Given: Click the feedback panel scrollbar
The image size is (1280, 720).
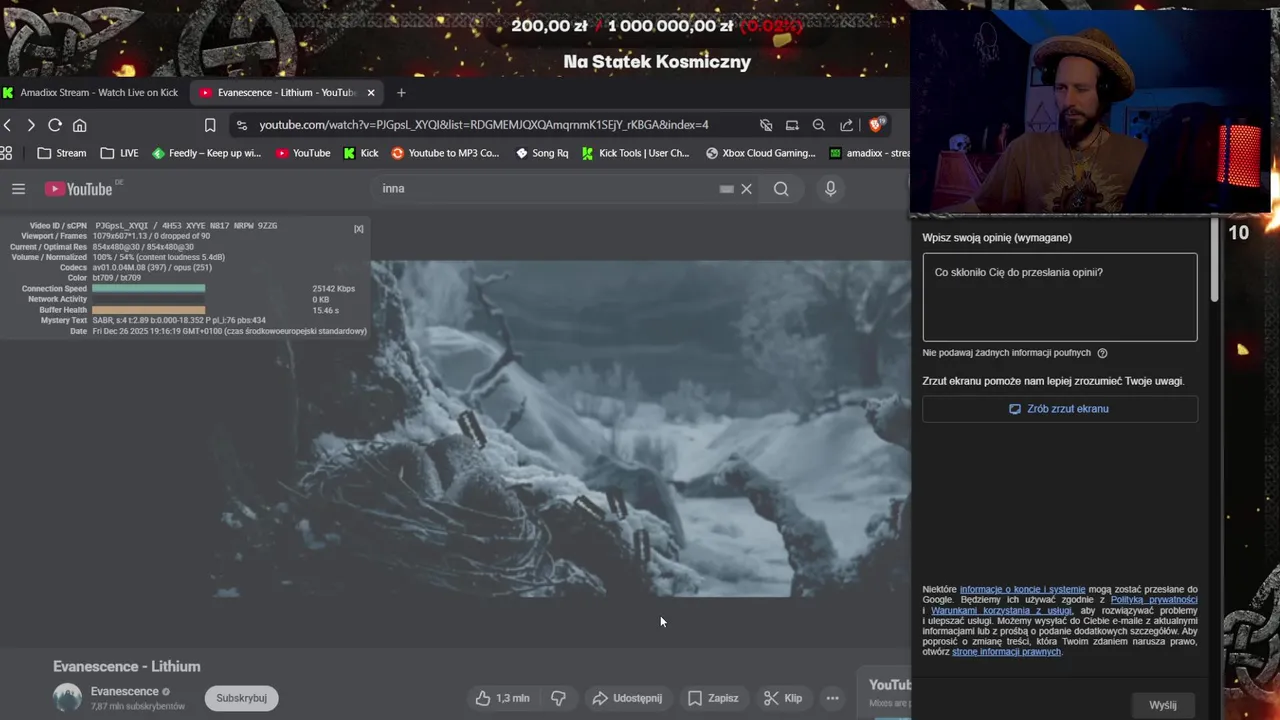Looking at the screenshot, I should (x=1215, y=260).
